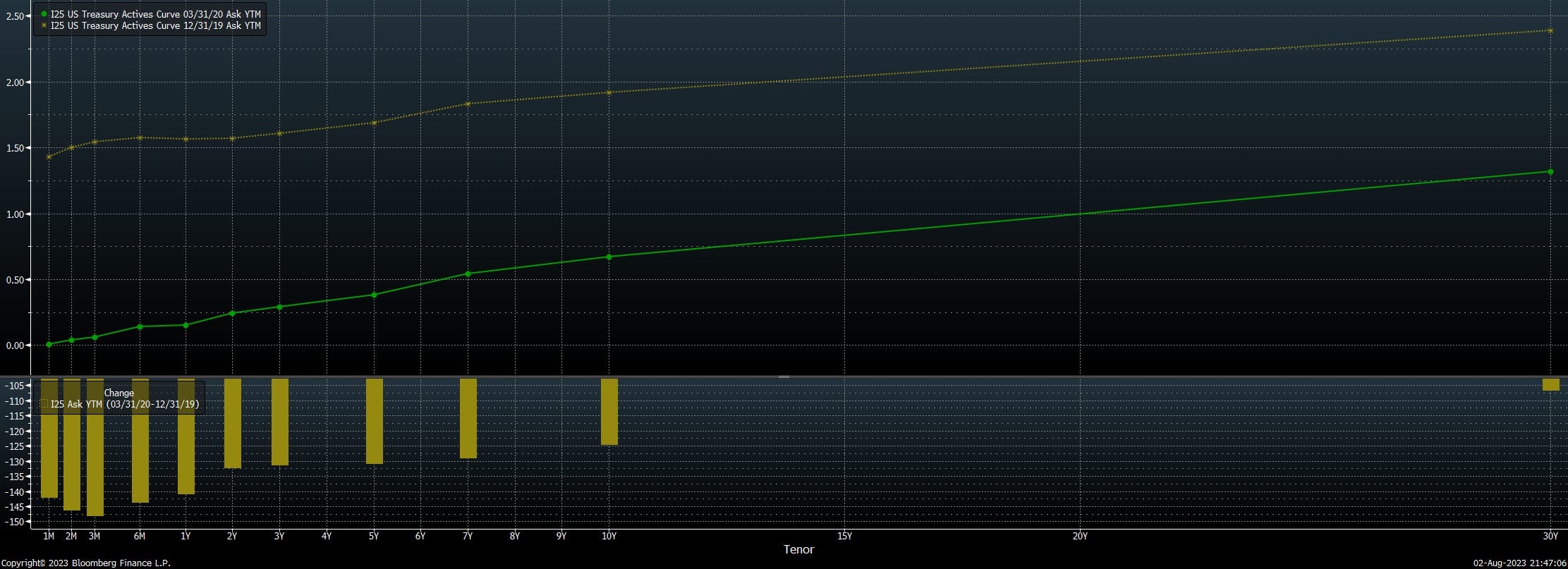
Task: Click the 4Y tenor axis label
Action: click(x=327, y=537)
